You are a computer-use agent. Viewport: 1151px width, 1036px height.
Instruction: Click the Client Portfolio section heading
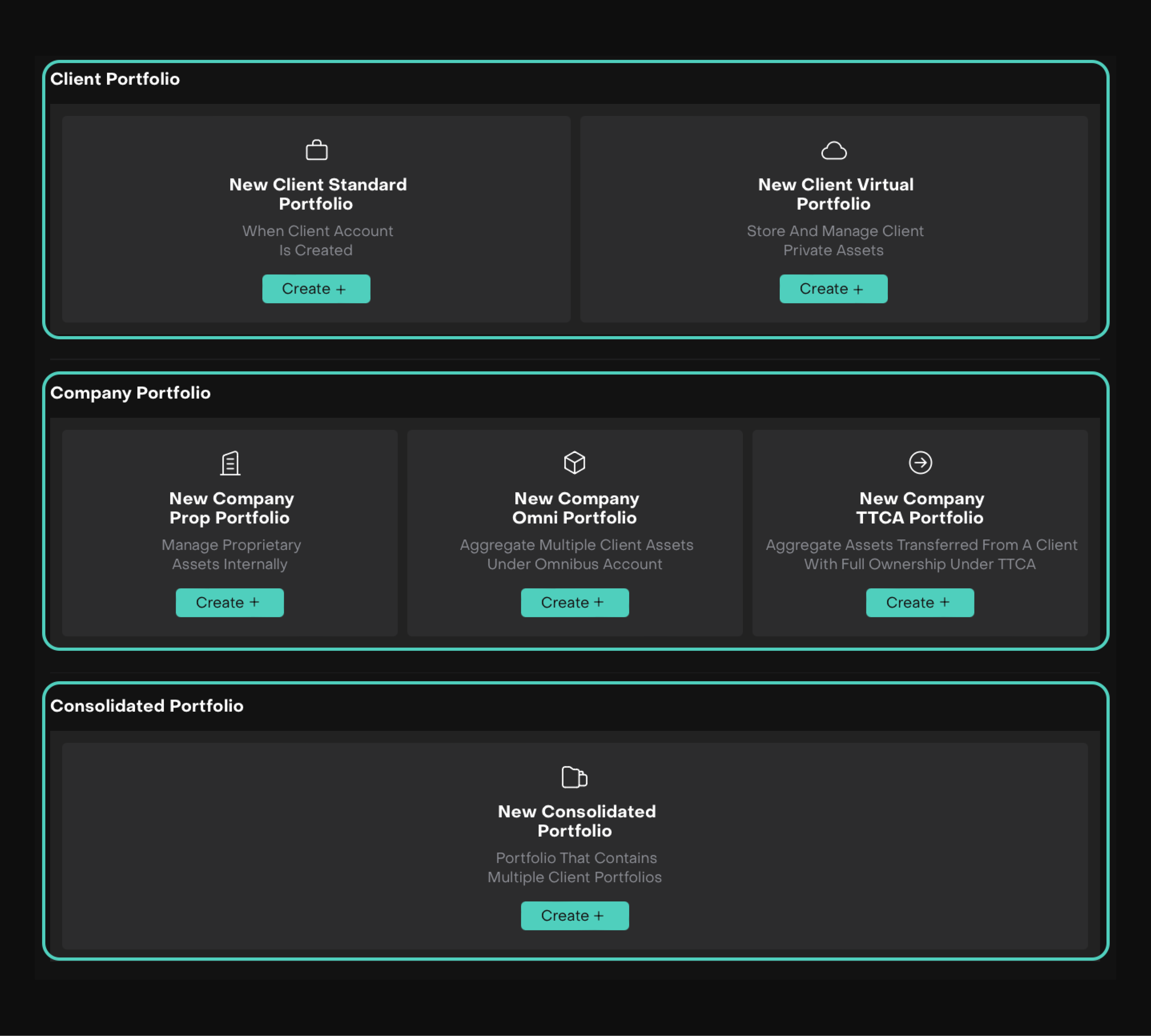pyautogui.click(x=115, y=79)
